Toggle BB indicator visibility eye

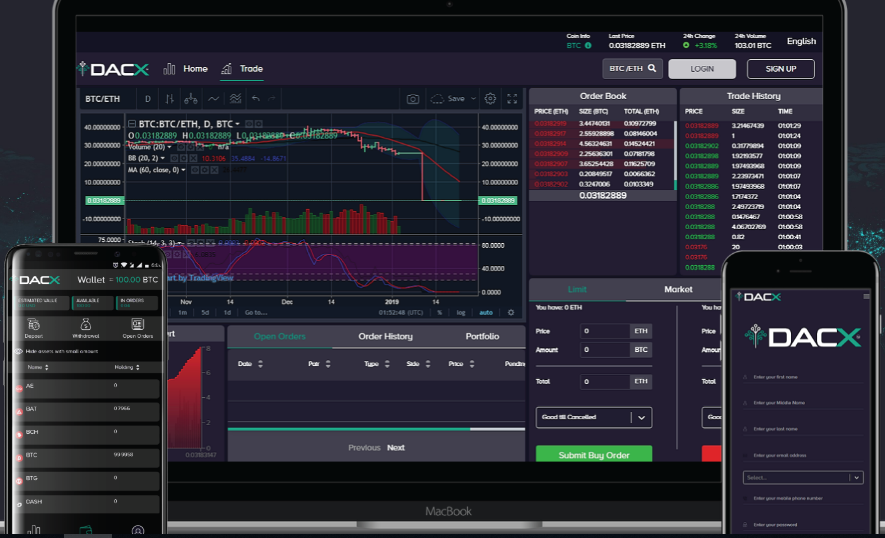tap(174, 159)
